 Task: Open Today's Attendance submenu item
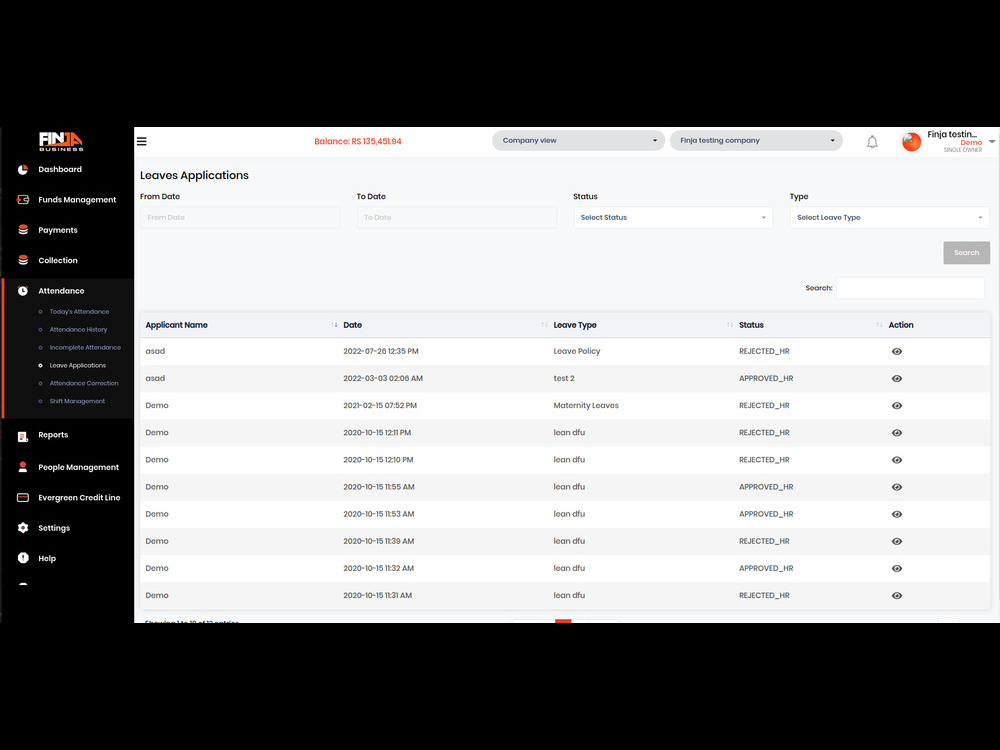79,311
